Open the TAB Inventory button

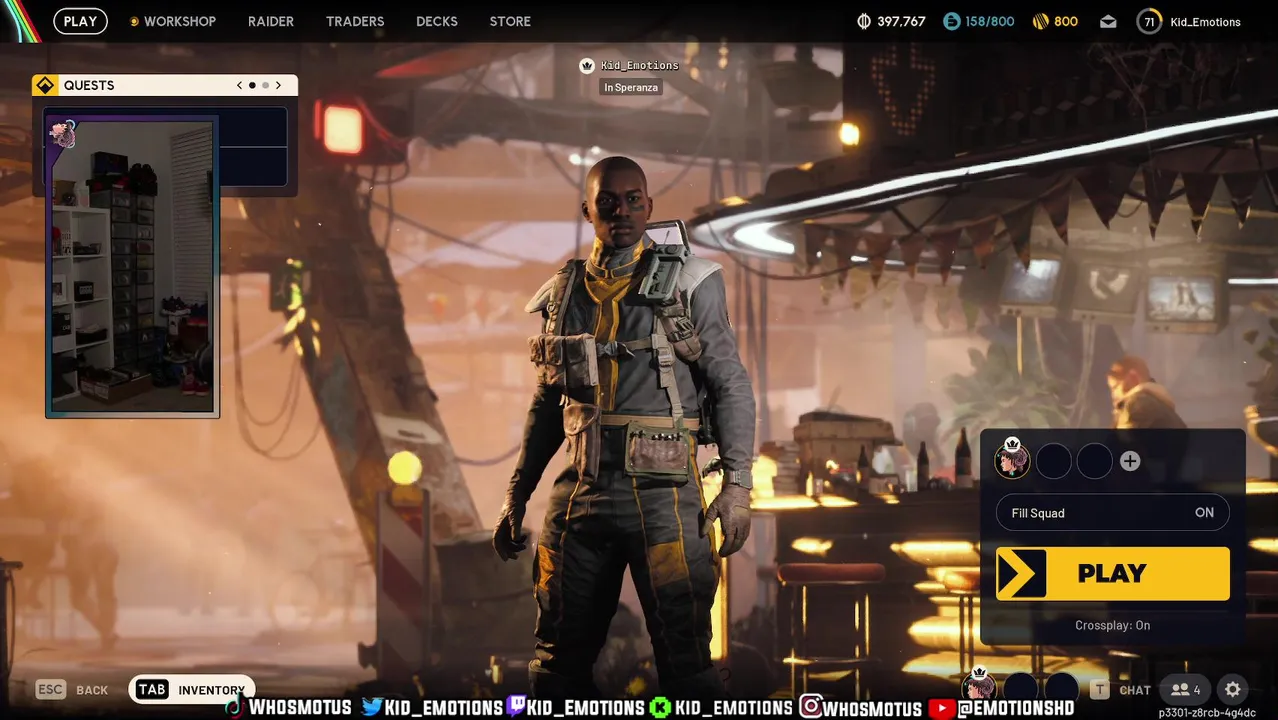(x=192, y=690)
